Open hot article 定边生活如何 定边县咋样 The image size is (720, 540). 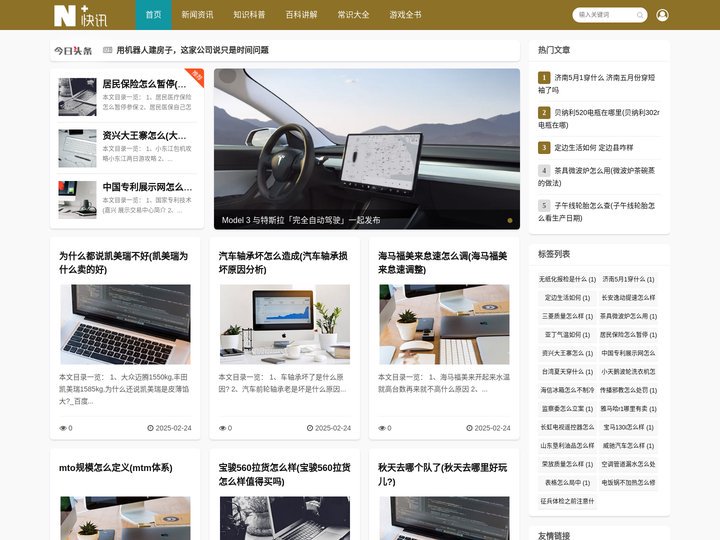[x=594, y=147]
